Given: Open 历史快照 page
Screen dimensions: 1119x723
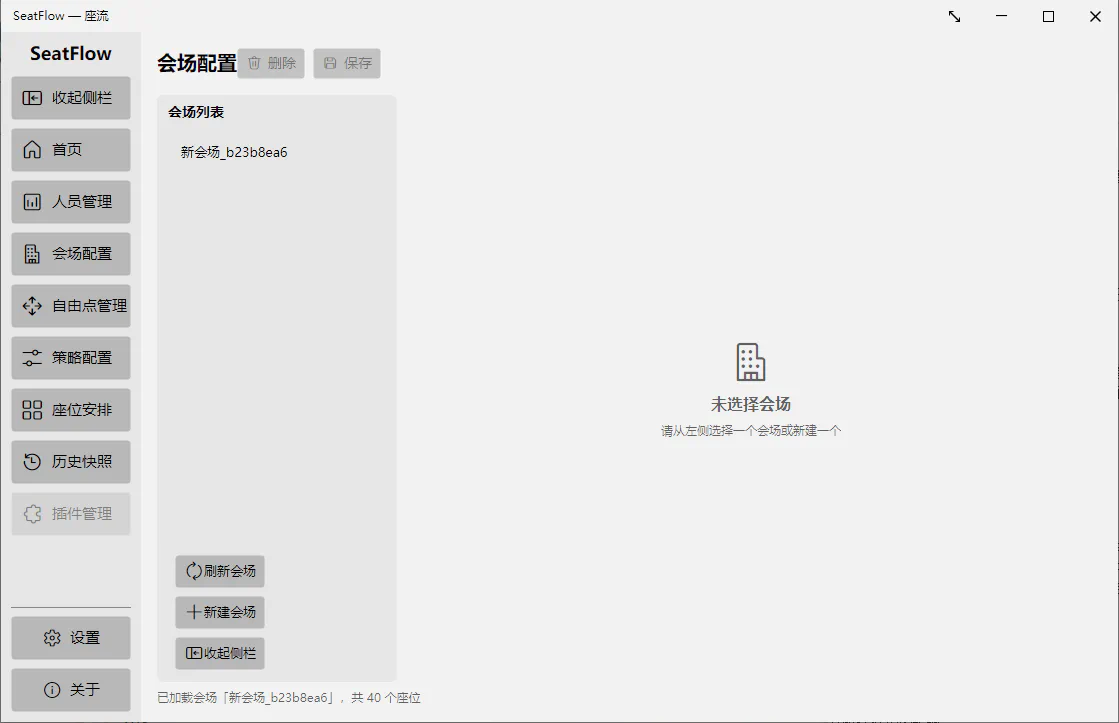Looking at the screenshot, I should point(71,462).
